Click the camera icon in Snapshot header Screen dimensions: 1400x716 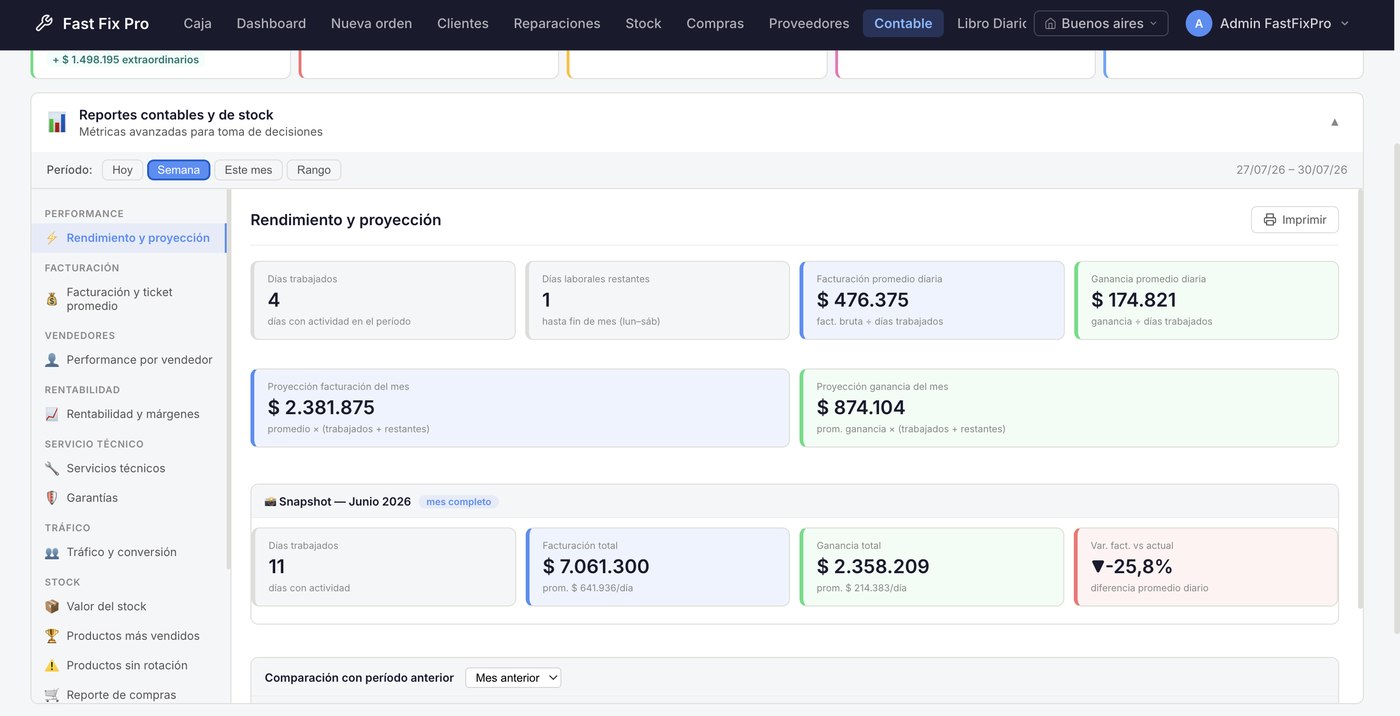click(270, 502)
